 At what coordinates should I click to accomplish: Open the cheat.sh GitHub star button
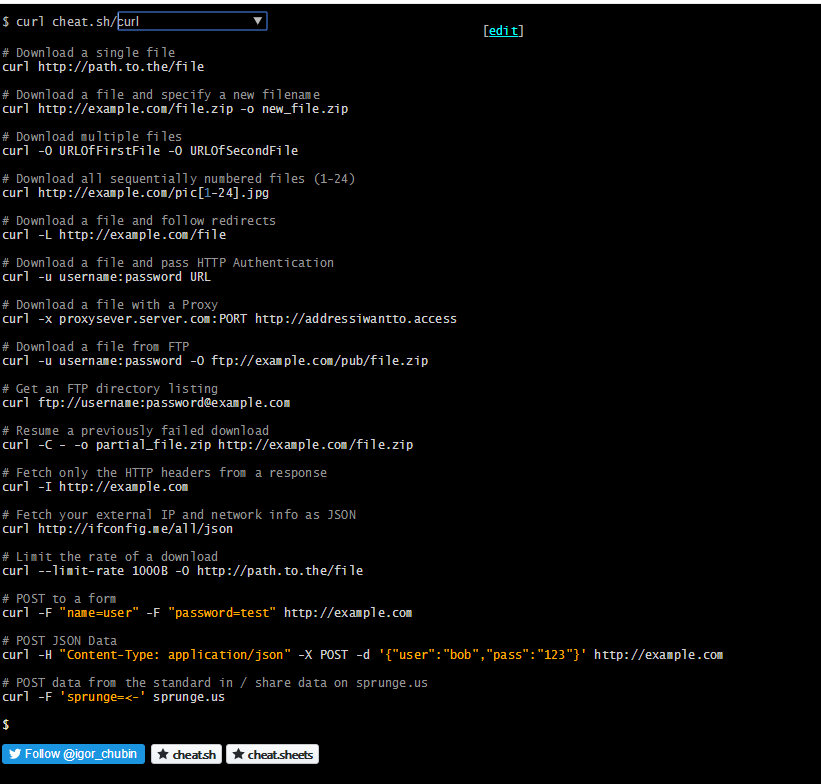(186, 754)
